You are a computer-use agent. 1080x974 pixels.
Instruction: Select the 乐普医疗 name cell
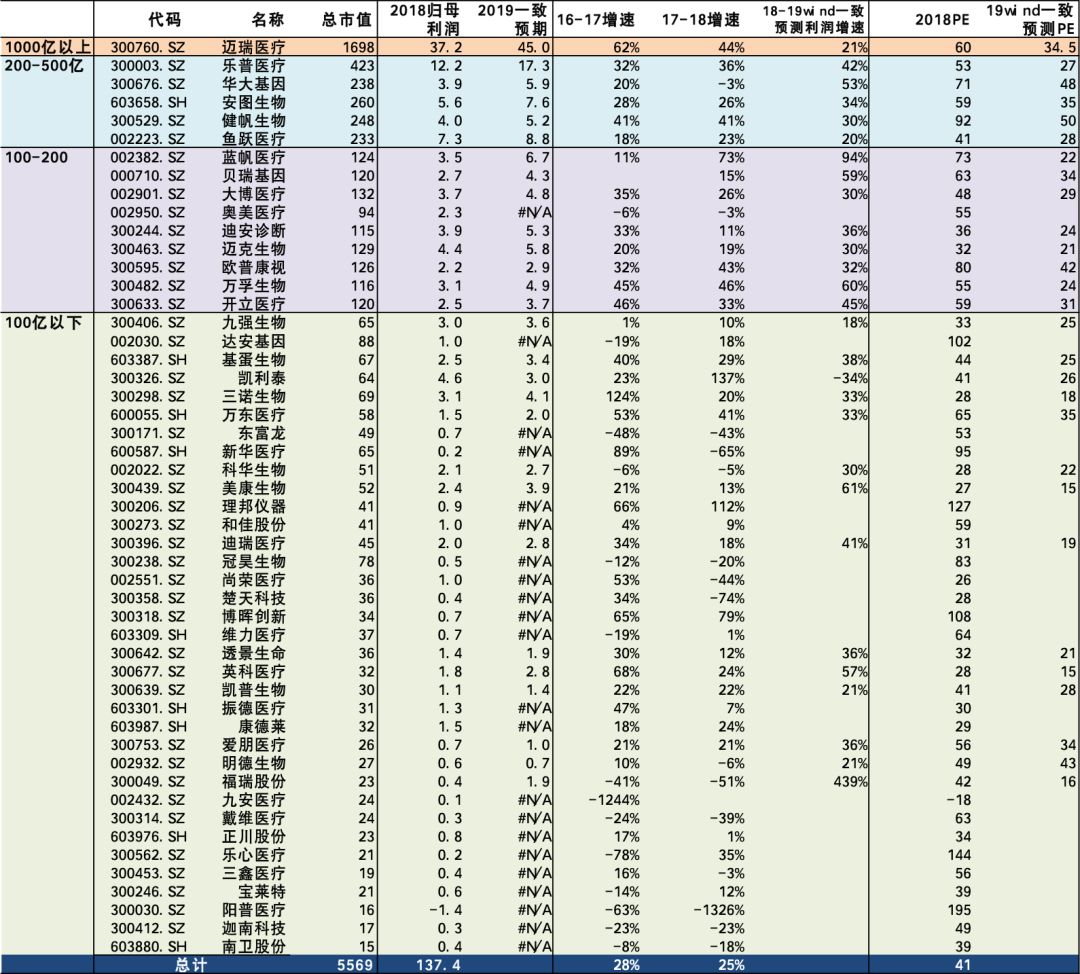pos(253,65)
